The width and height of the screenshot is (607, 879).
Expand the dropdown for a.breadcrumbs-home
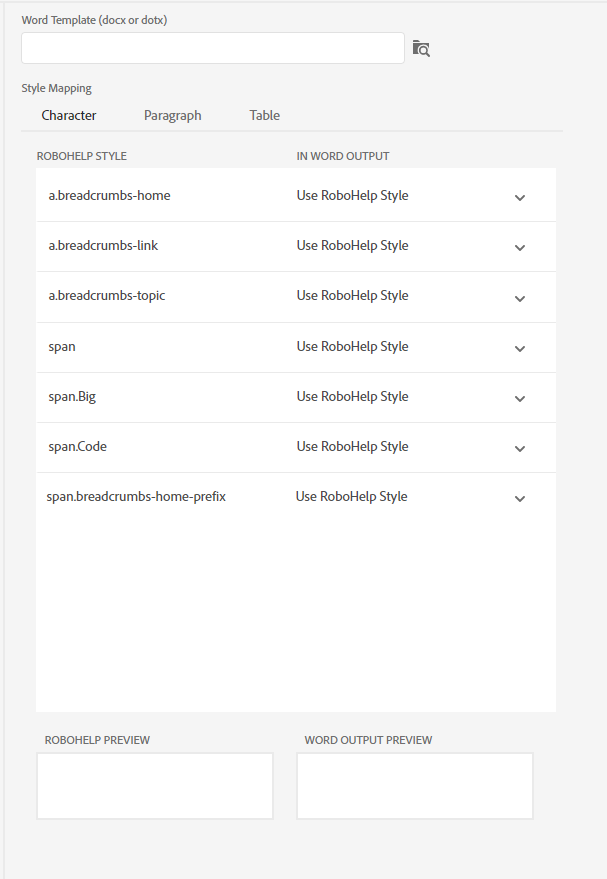(520, 197)
